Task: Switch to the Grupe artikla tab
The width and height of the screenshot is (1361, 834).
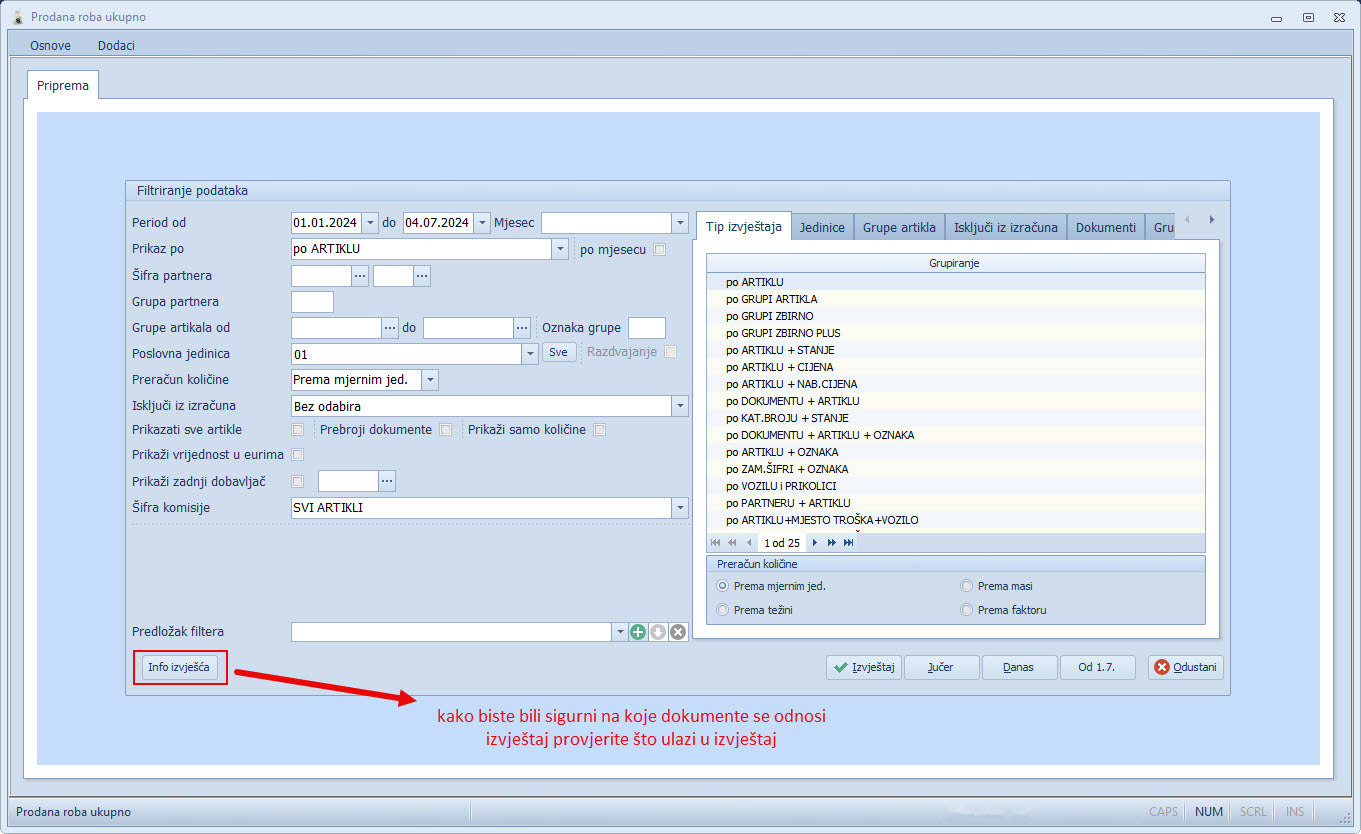Action: pyautogui.click(x=899, y=227)
